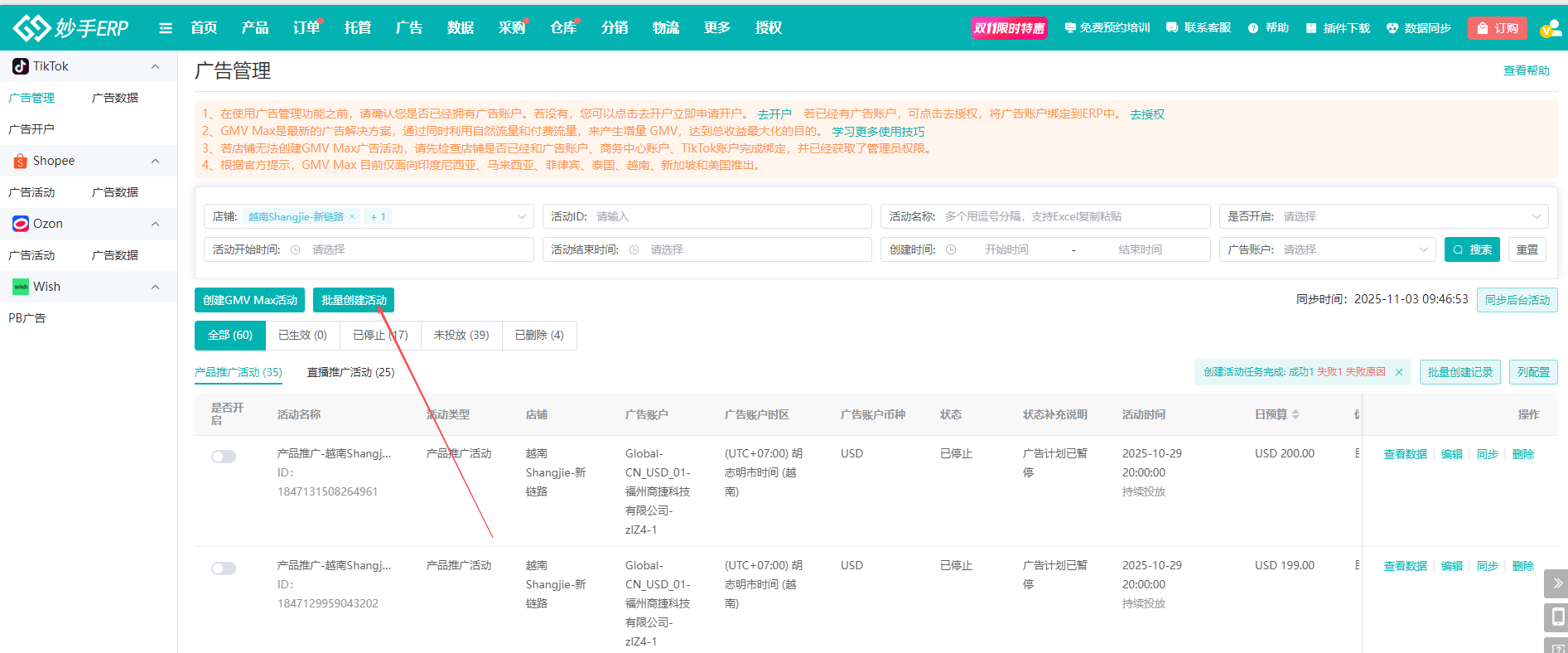
Task: Click the Shopee bag icon in sidebar
Action: [x=21, y=161]
